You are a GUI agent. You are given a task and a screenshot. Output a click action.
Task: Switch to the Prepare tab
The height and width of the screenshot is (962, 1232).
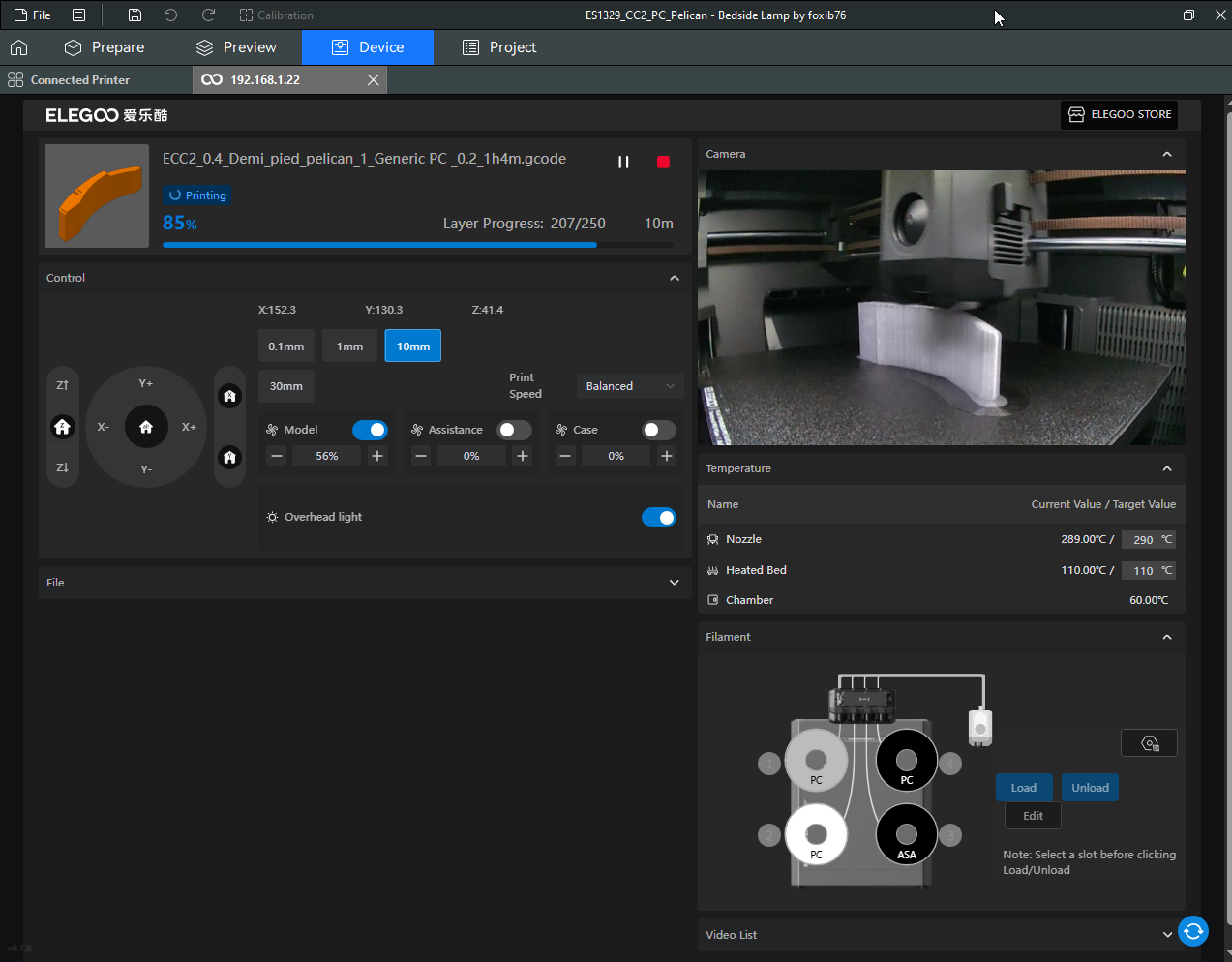click(105, 47)
